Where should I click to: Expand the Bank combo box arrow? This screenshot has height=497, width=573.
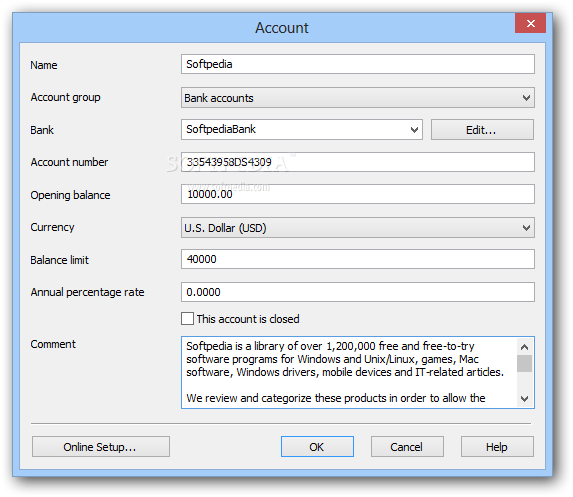[414, 130]
